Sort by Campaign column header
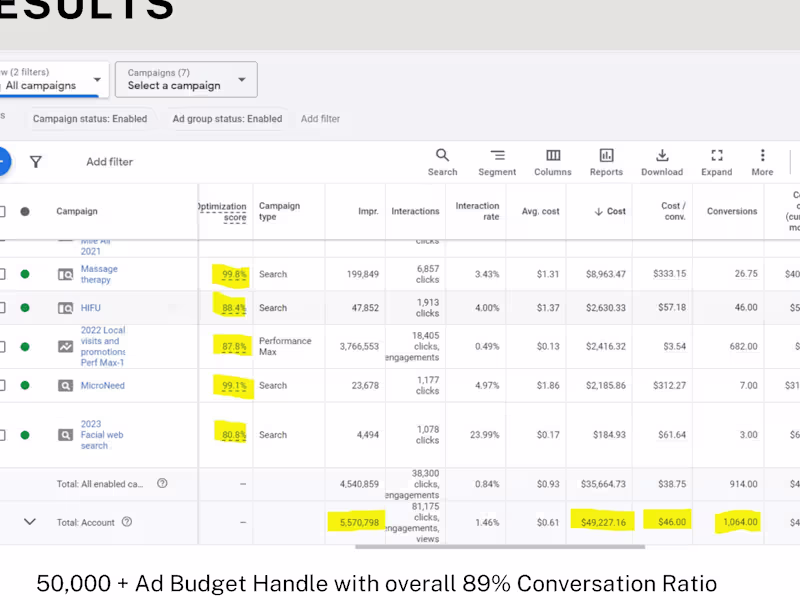800x600 pixels. click(77, 211)
